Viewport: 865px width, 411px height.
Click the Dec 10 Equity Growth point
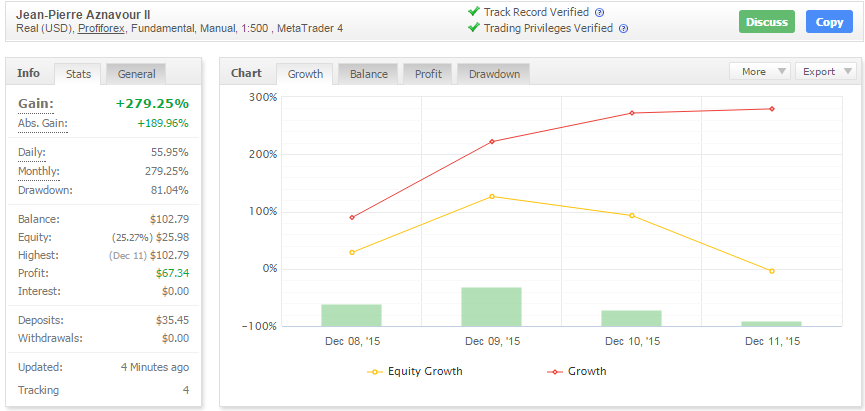(x=632, y=216)
